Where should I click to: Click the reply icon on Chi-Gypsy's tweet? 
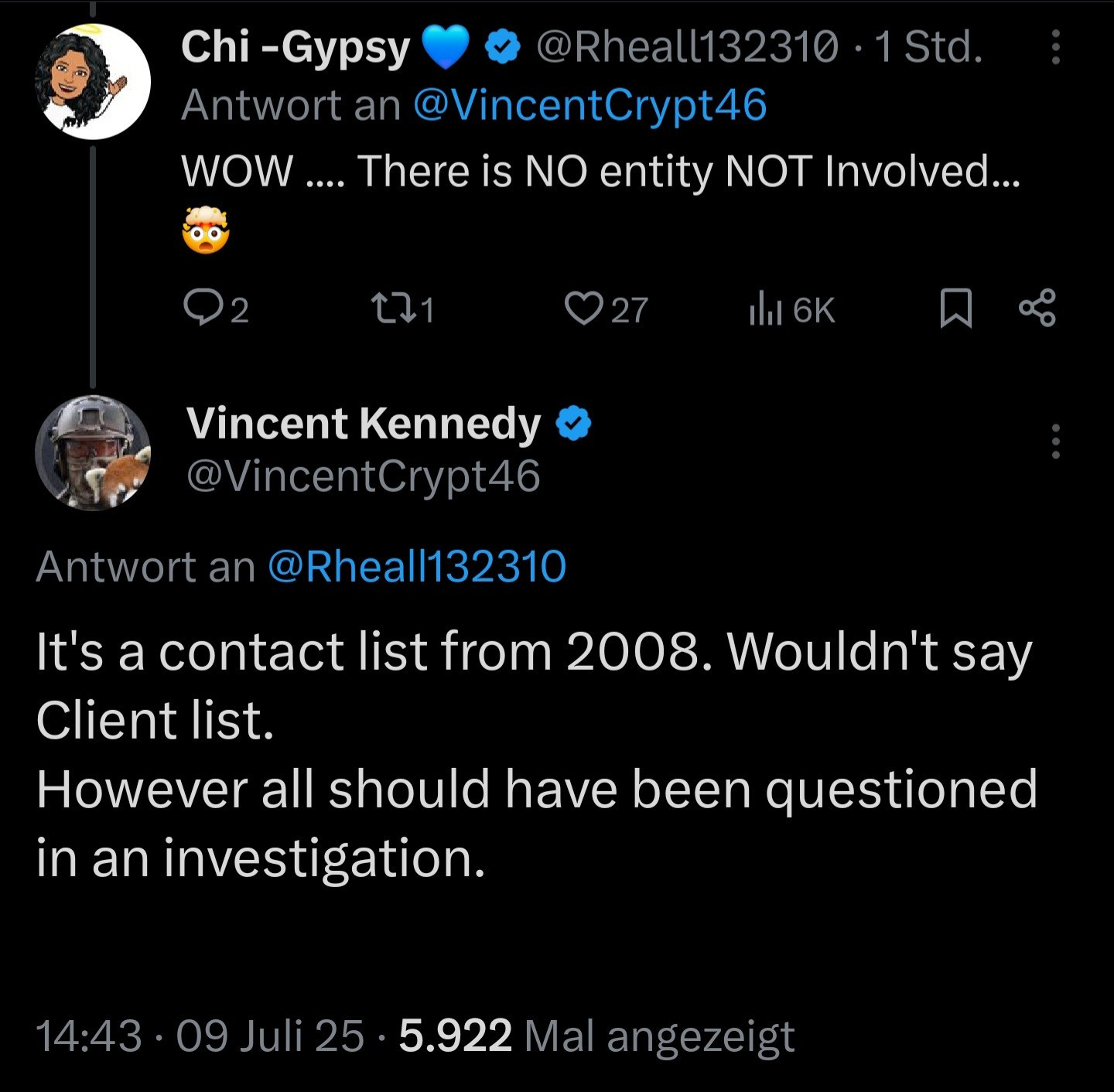pyautogui.click(x=203, y=309)
